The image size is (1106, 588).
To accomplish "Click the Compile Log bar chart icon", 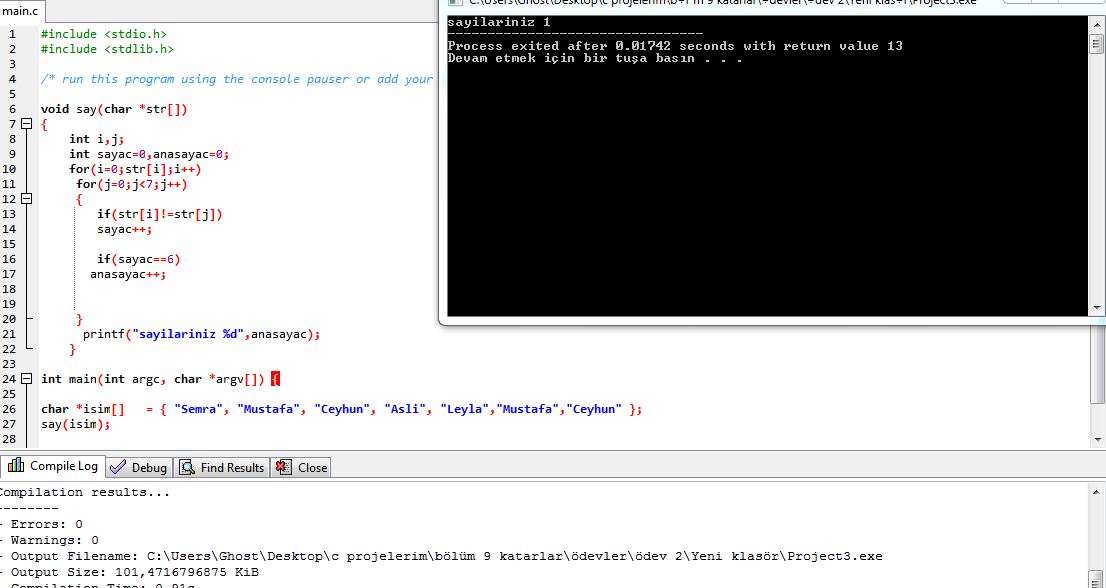I will click(x=16, y=465).
